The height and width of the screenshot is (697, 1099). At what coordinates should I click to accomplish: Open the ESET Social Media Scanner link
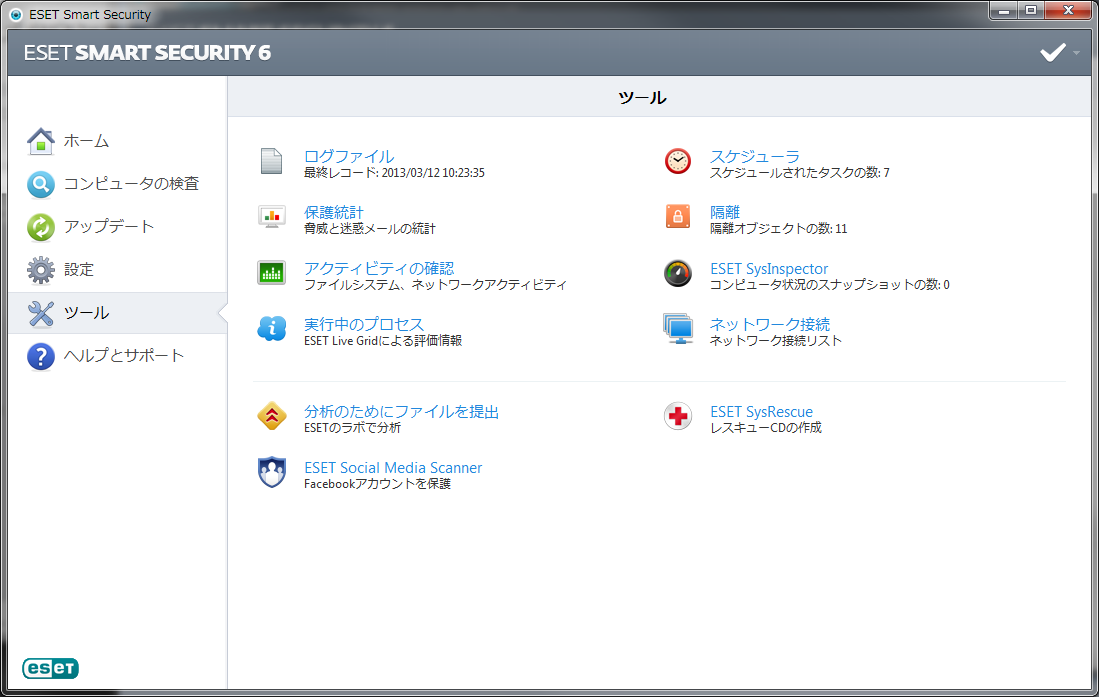tap(393, 468)
